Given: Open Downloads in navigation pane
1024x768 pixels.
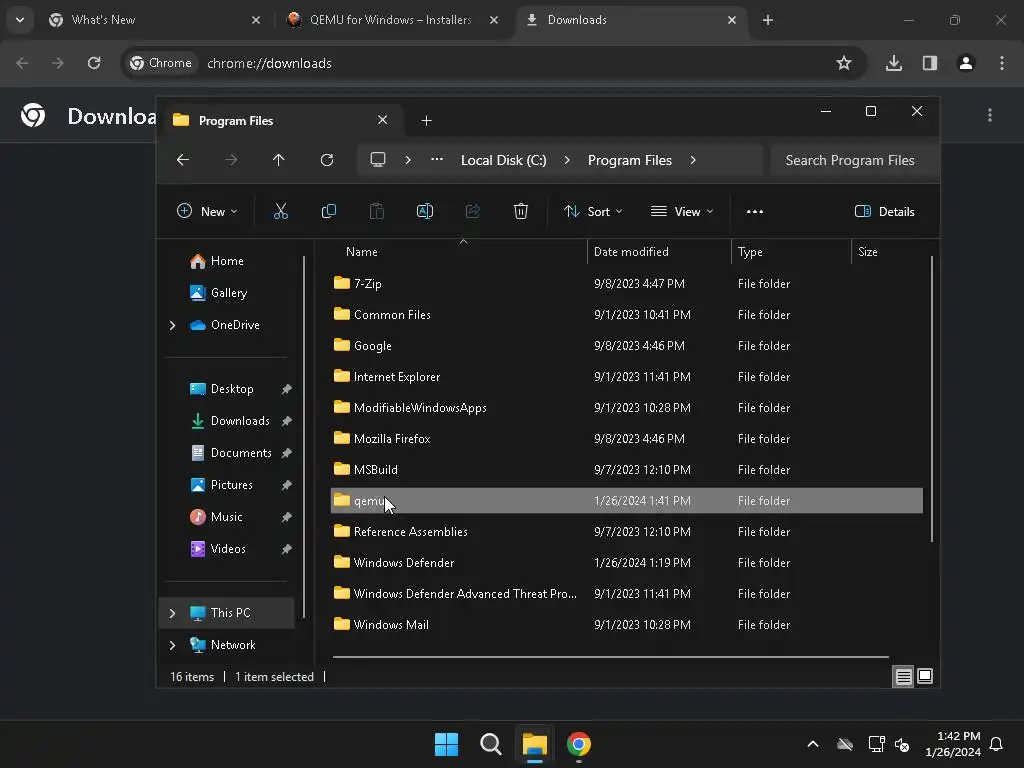Looking at the screenshot, I should pos(240,421).
